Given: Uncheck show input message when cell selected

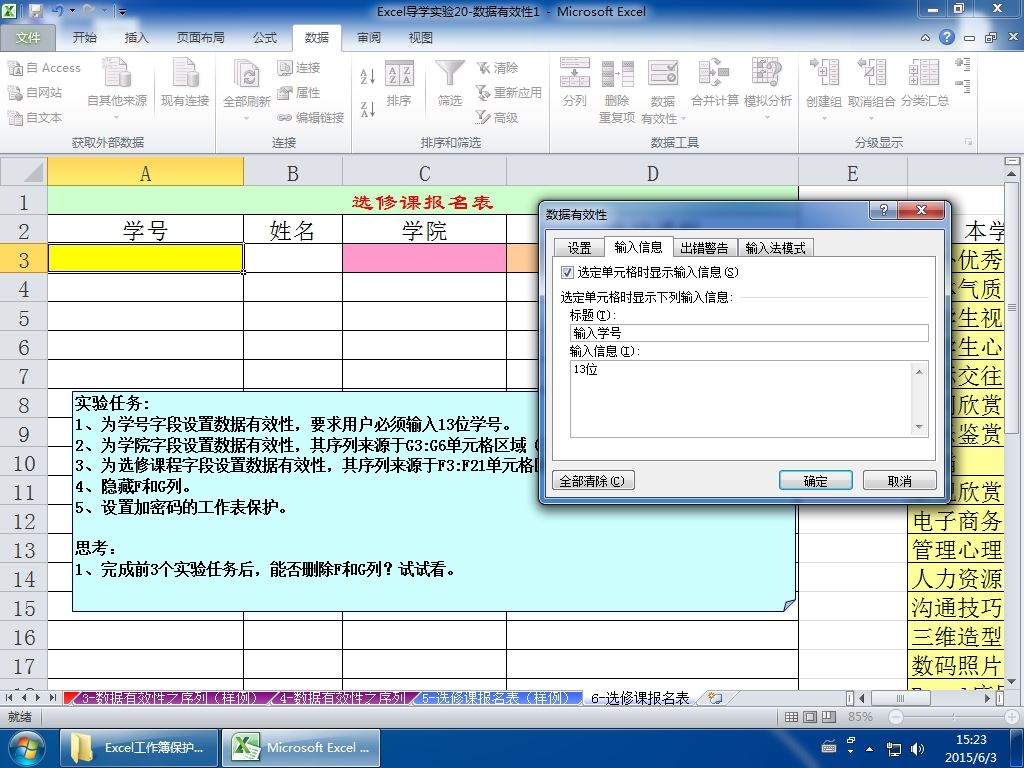Looking at the screenshot, I should point(567,272).
